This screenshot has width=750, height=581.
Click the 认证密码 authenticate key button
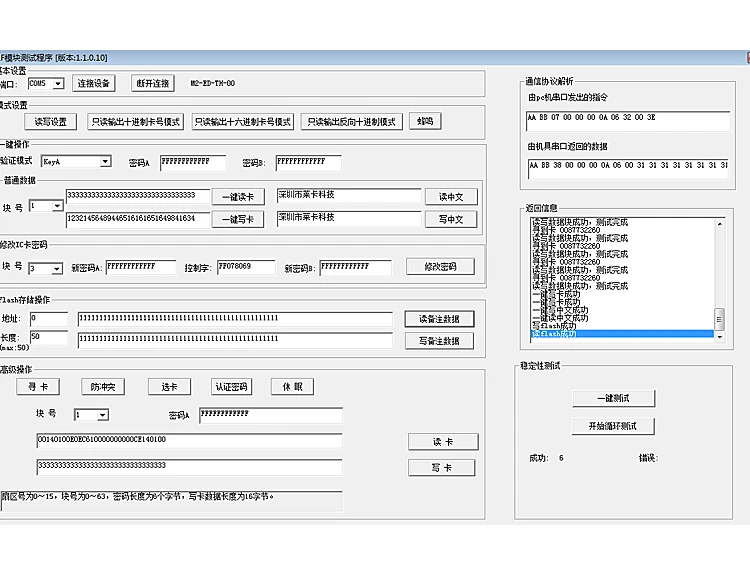click(x=232, y=387)
